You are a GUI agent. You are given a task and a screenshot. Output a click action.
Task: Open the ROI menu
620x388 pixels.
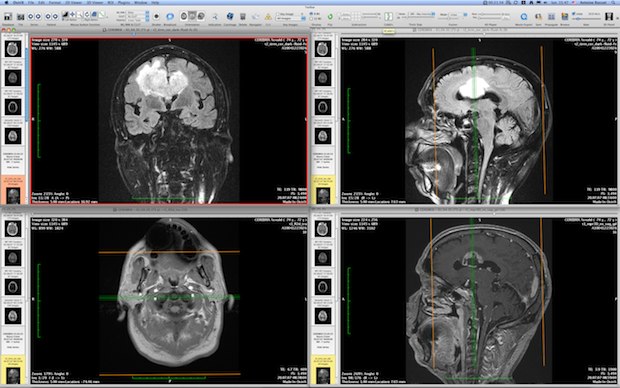pos(110,3)
